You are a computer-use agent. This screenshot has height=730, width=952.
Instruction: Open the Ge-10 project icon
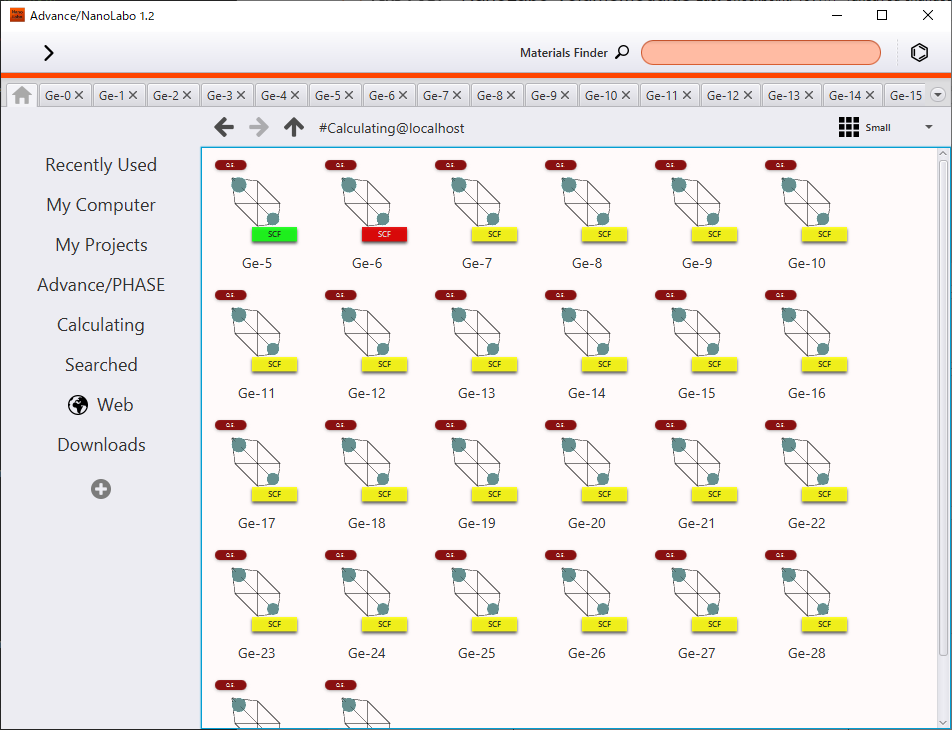[x=806, y=202]
